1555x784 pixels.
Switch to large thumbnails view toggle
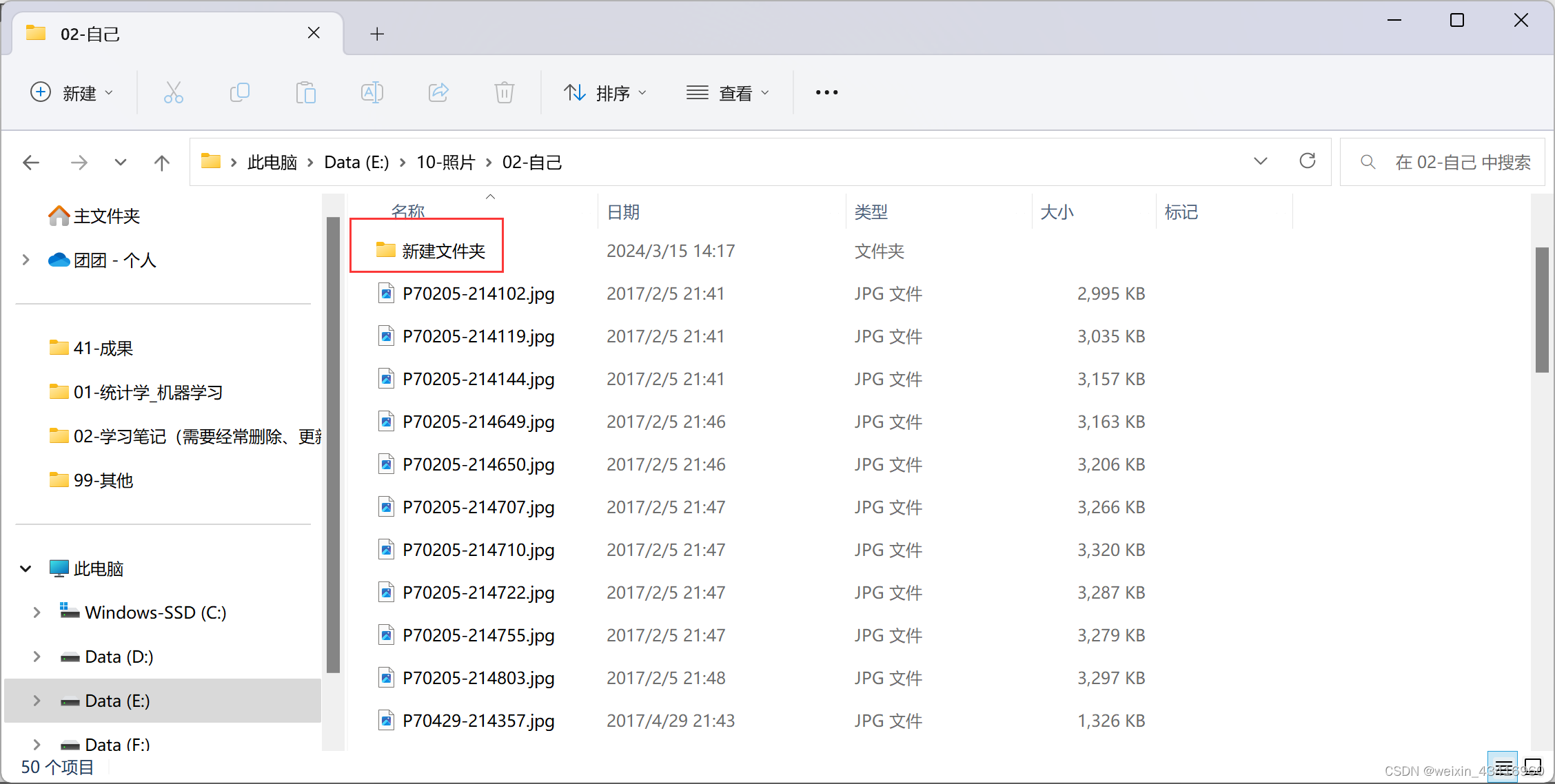pos(1533,766)
